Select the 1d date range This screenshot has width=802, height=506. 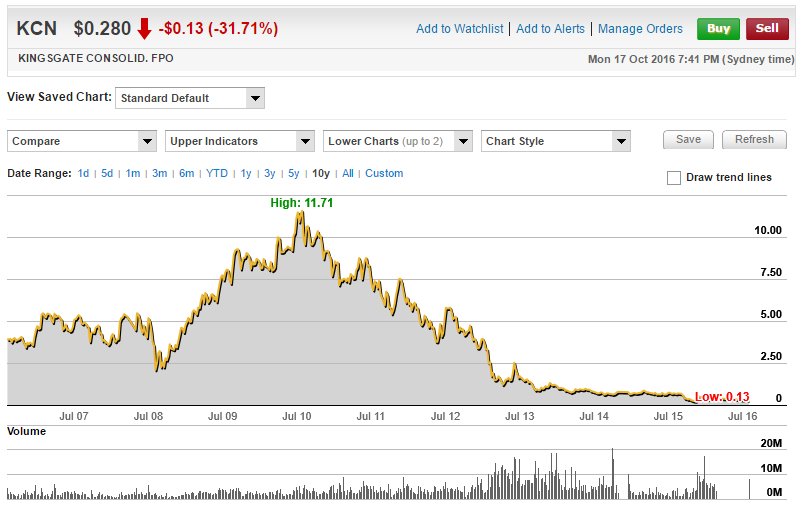pyautogui.click(x=83, y=174)
